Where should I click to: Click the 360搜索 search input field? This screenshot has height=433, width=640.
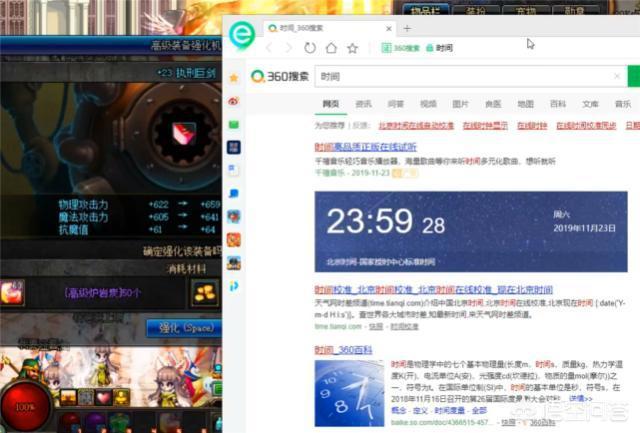tap(460, 76)
